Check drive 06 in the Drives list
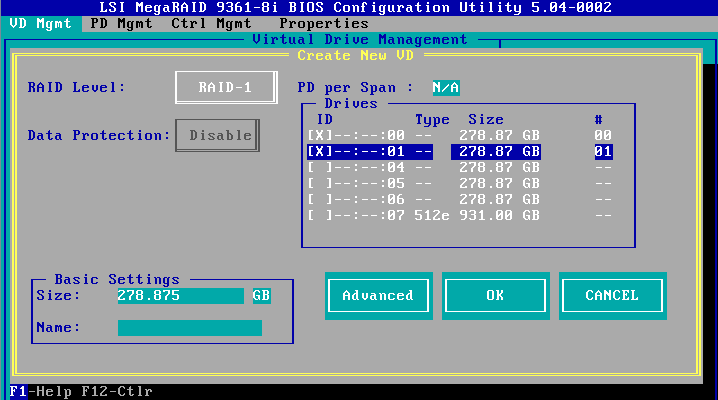The width and height of the screenshot is (718, 400). [x=319, y=200]
